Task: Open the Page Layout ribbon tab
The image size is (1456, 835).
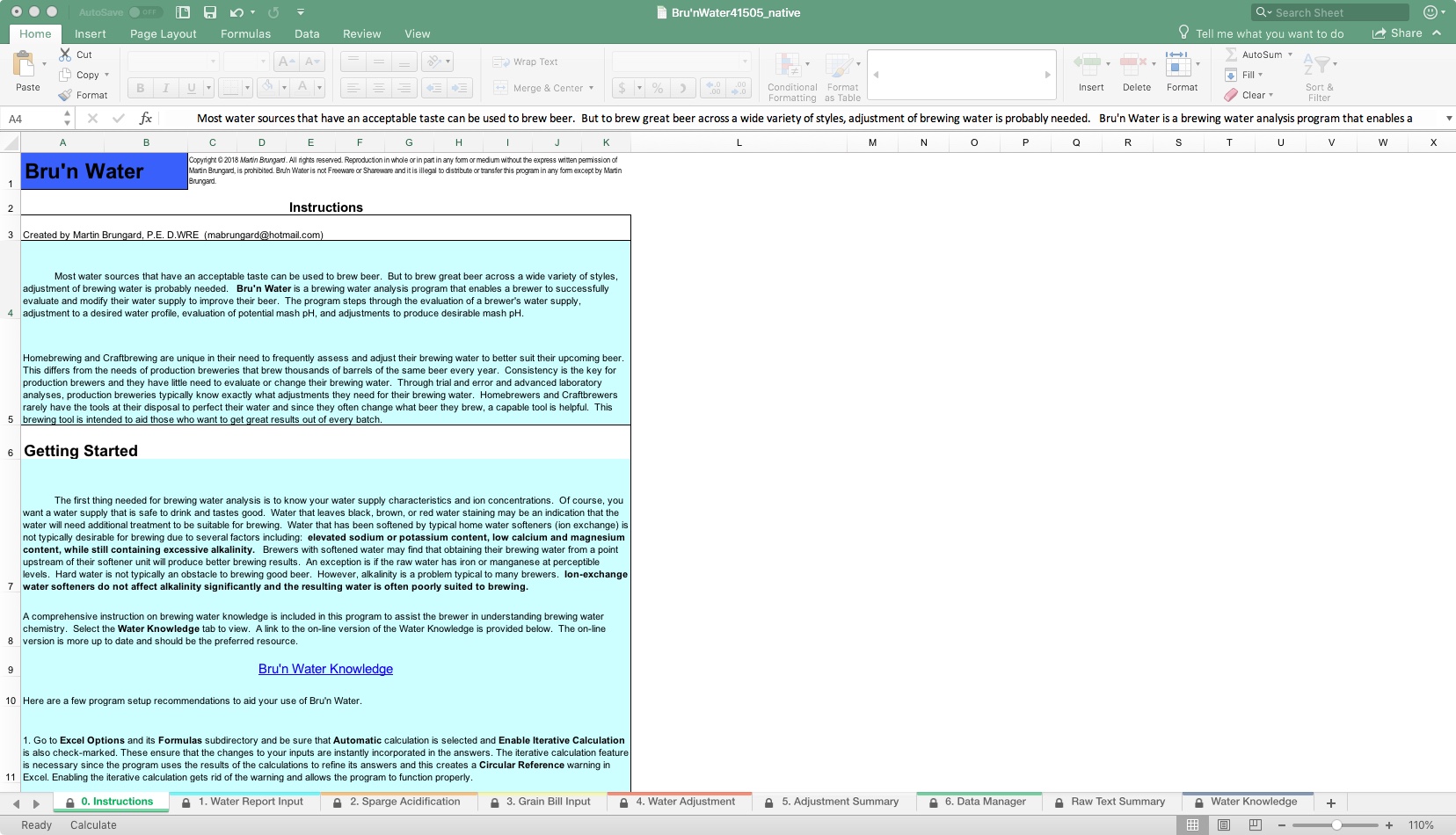Action: coord(164,33)
